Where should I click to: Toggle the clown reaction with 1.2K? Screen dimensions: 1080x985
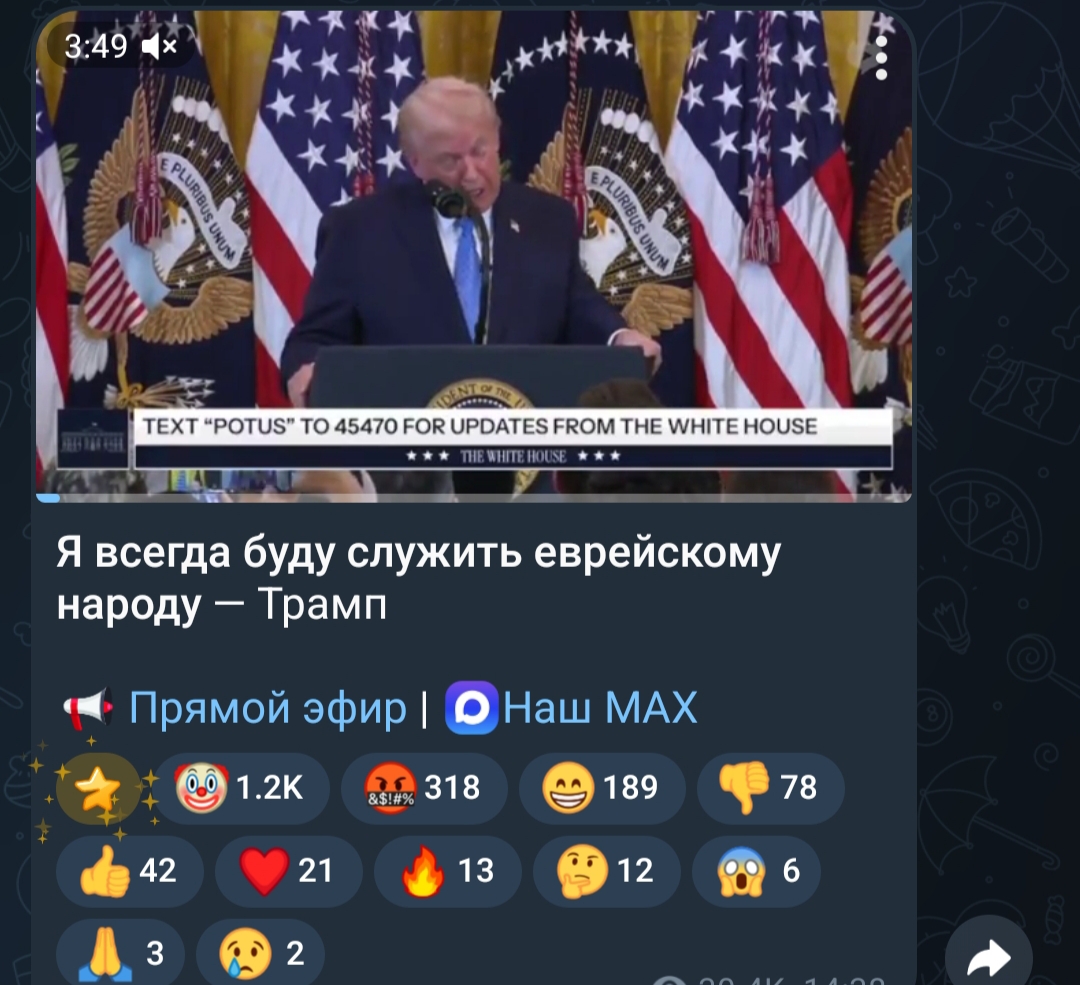coord(241,788)
